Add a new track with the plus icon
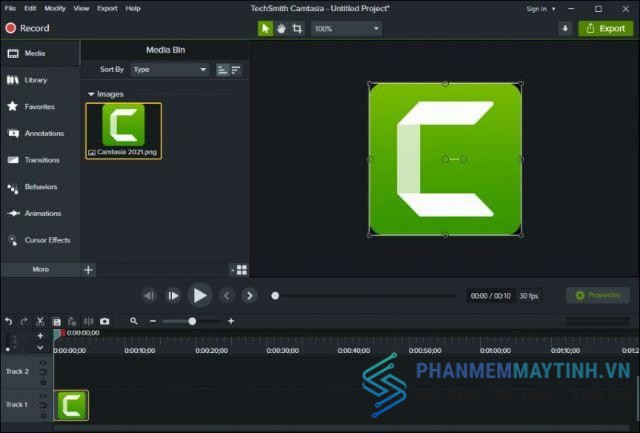The width and height of the screenshot is (640, 433). coord(40,336)
